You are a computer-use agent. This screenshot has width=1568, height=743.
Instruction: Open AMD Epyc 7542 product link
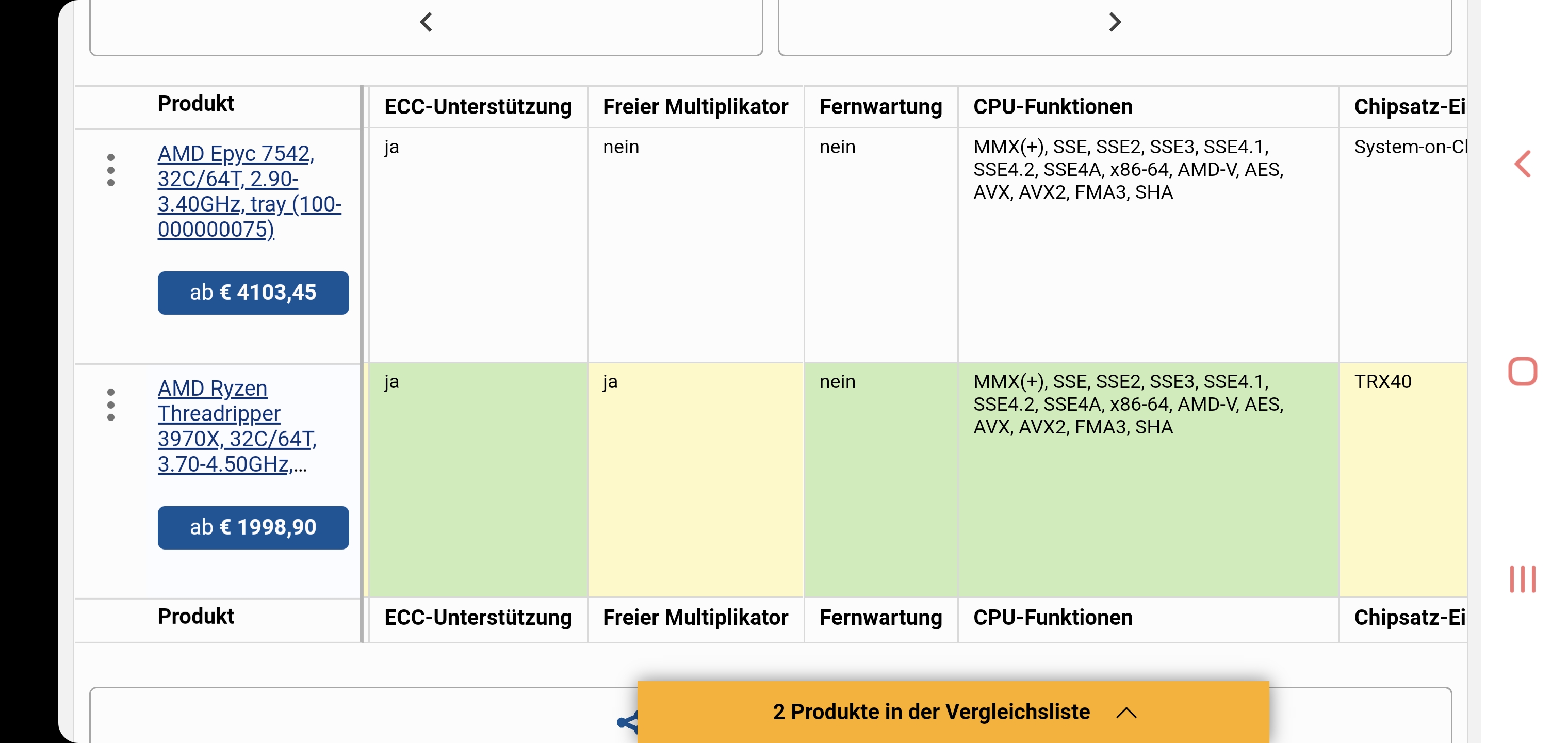[249, 191]
